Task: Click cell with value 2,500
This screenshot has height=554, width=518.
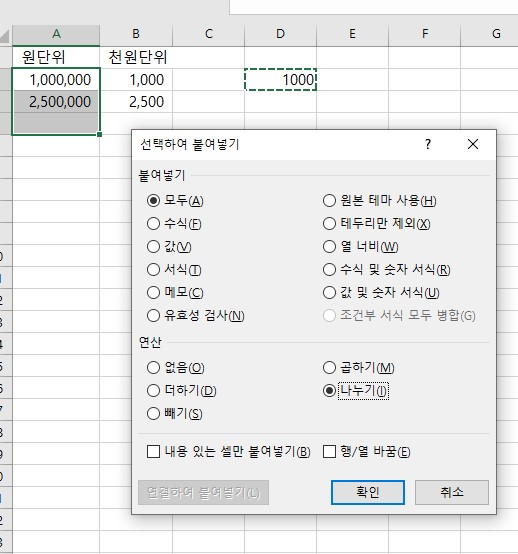Action: [x=136, y=102]
